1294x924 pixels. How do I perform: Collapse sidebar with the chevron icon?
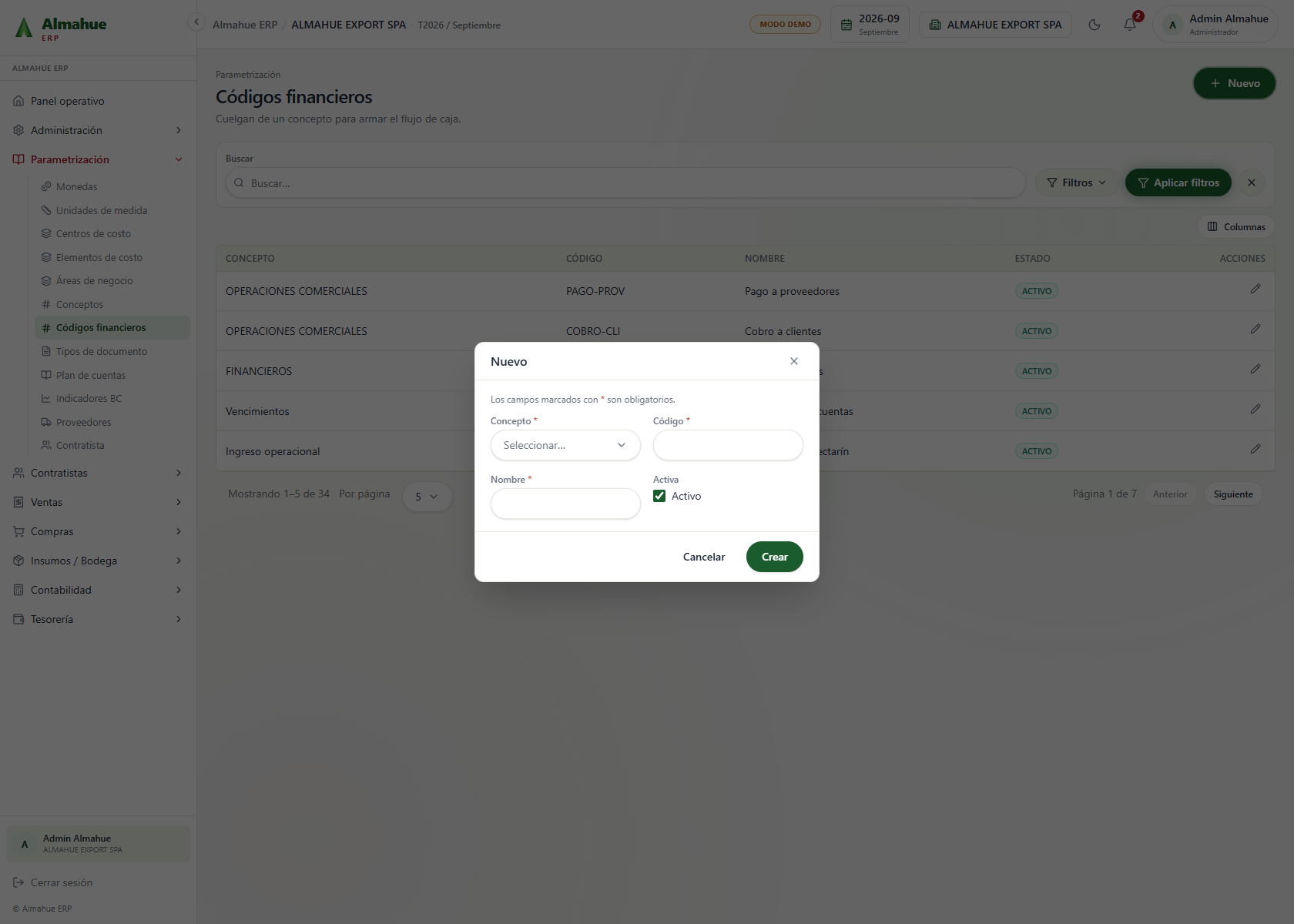point(196,22)
